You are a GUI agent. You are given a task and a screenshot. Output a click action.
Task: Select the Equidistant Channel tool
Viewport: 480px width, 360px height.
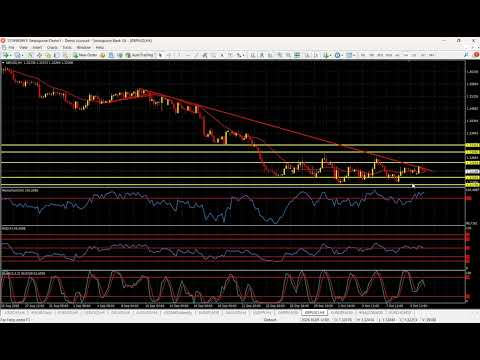point(205,55)
